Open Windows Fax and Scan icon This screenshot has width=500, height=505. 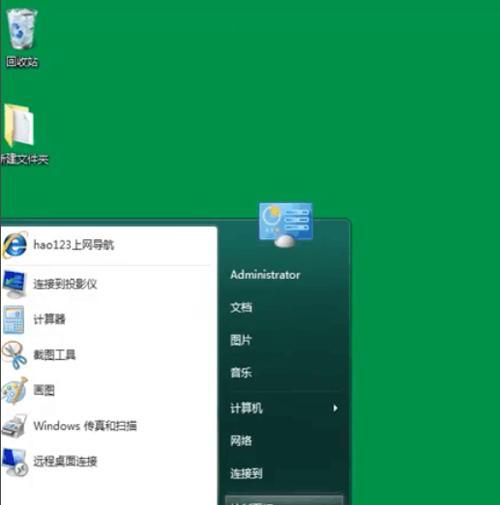[x=14, y=426]
